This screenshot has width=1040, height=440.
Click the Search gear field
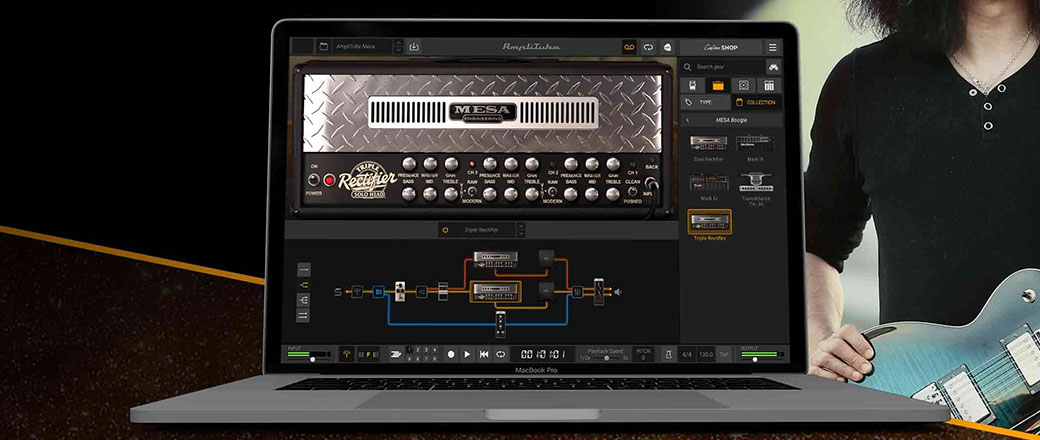pos(723,66)
